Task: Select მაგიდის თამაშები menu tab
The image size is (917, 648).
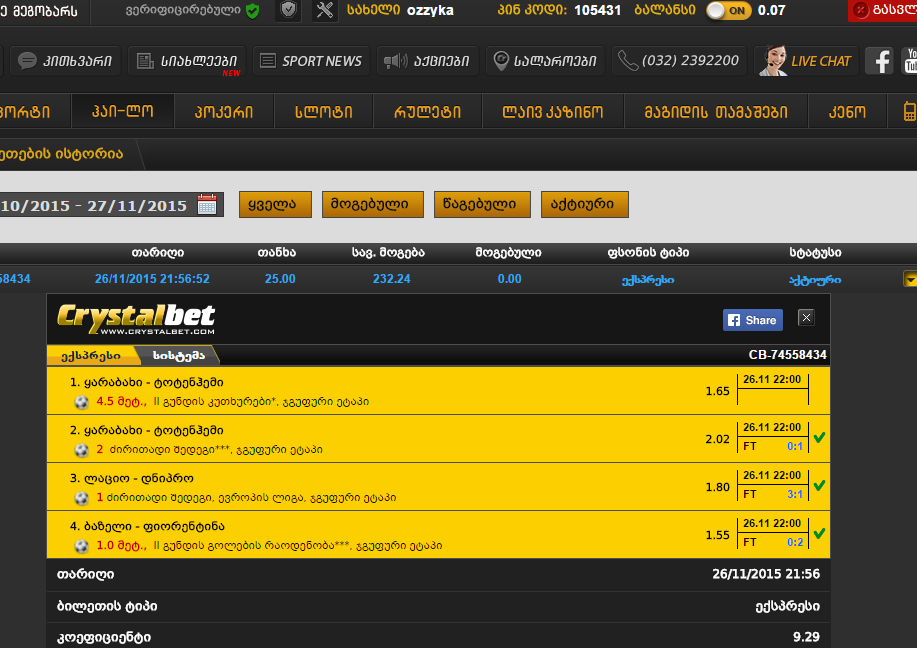Action: [x=716, y=111]
